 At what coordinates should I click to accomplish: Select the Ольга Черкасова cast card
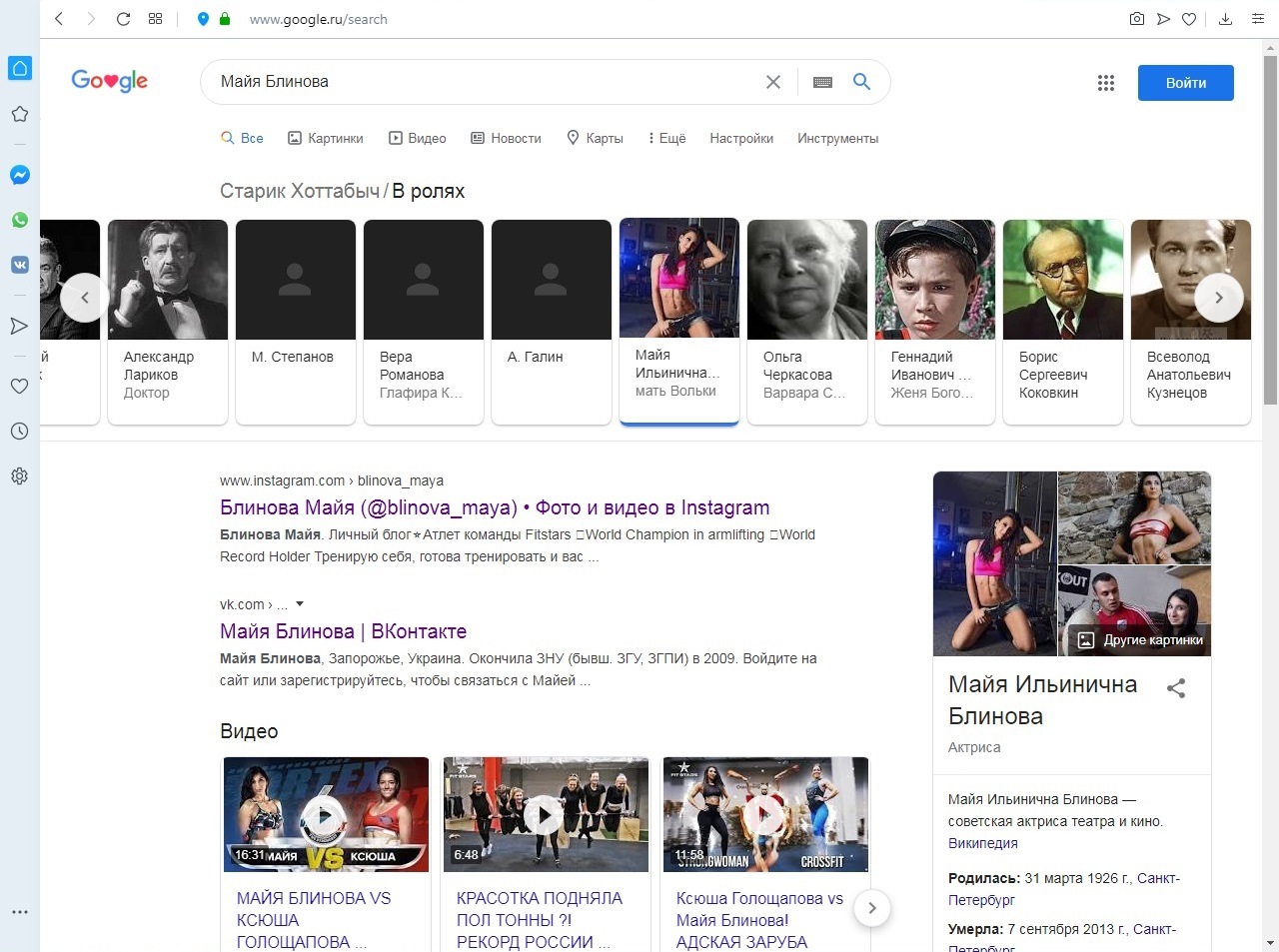pyautogui.click(x=807, y=322)
